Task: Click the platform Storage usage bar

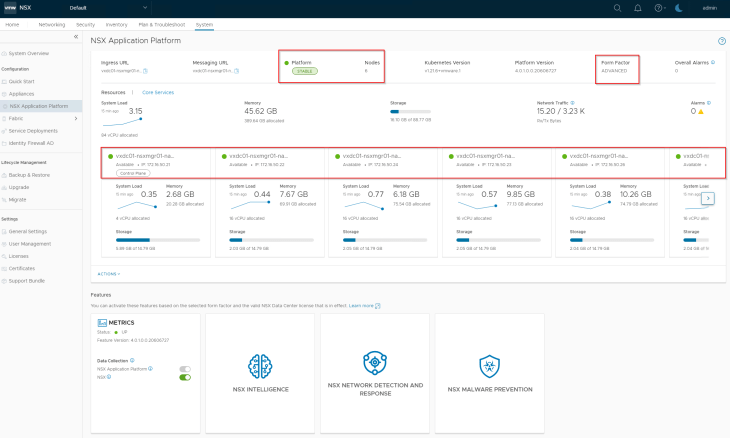Action: pyautogui.click(x=411, y=112)
